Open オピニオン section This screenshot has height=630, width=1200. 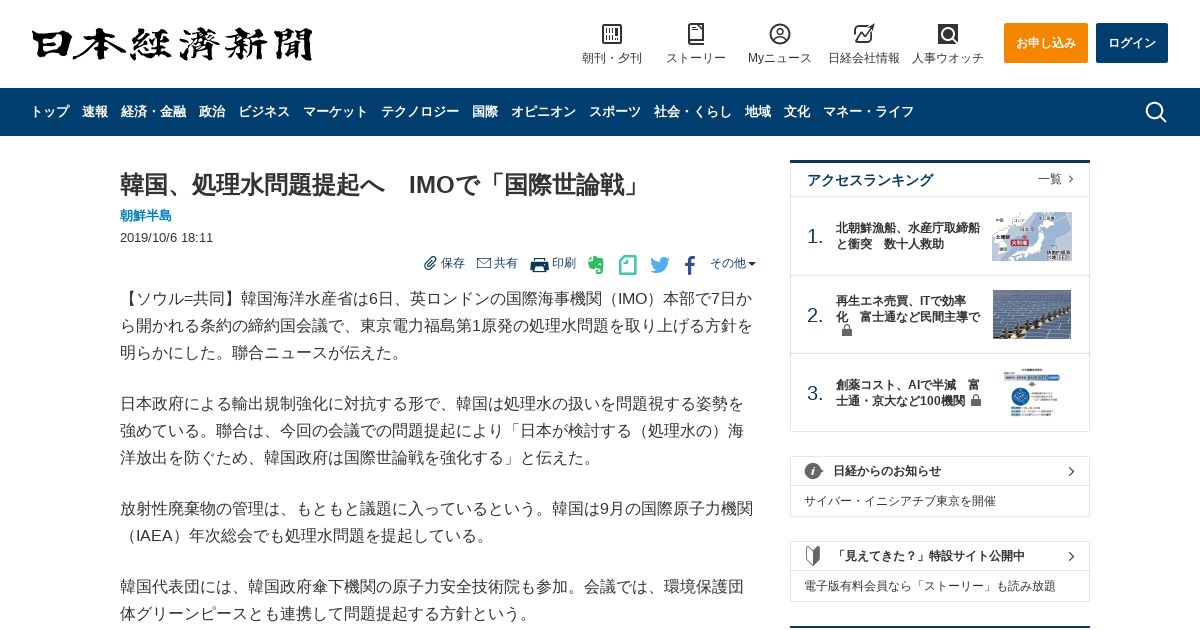[x=543, y=112]
